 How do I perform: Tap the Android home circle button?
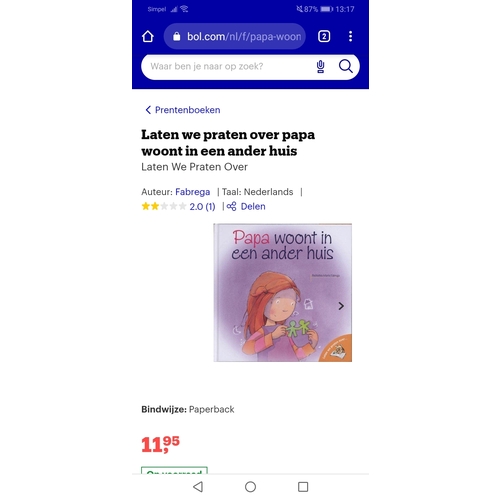pyautogui.click(x=250, y=487)
